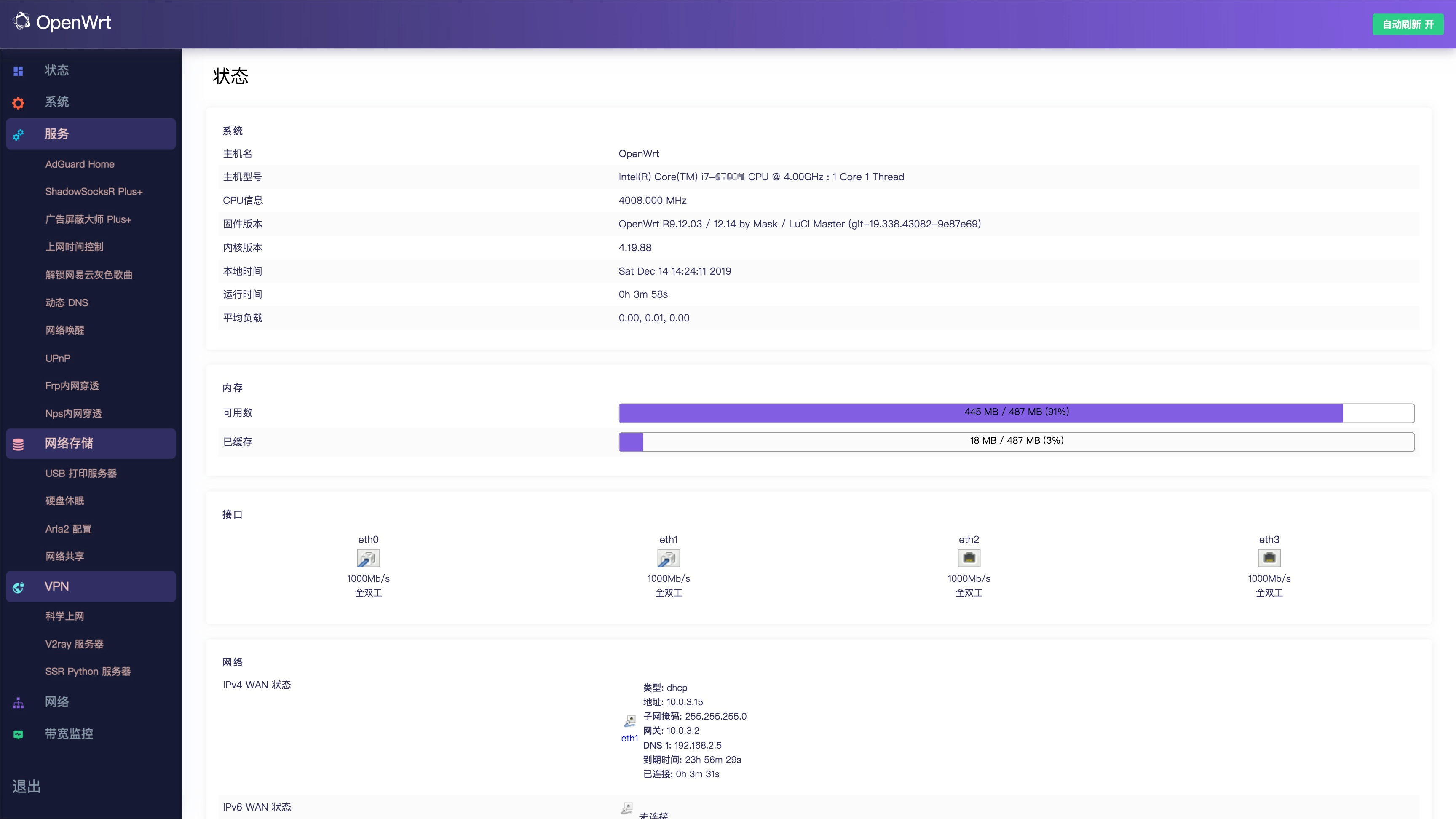This screenshot has width=1456, height=819.
Task: Open UPnP service page
Action: pos(58,359)
